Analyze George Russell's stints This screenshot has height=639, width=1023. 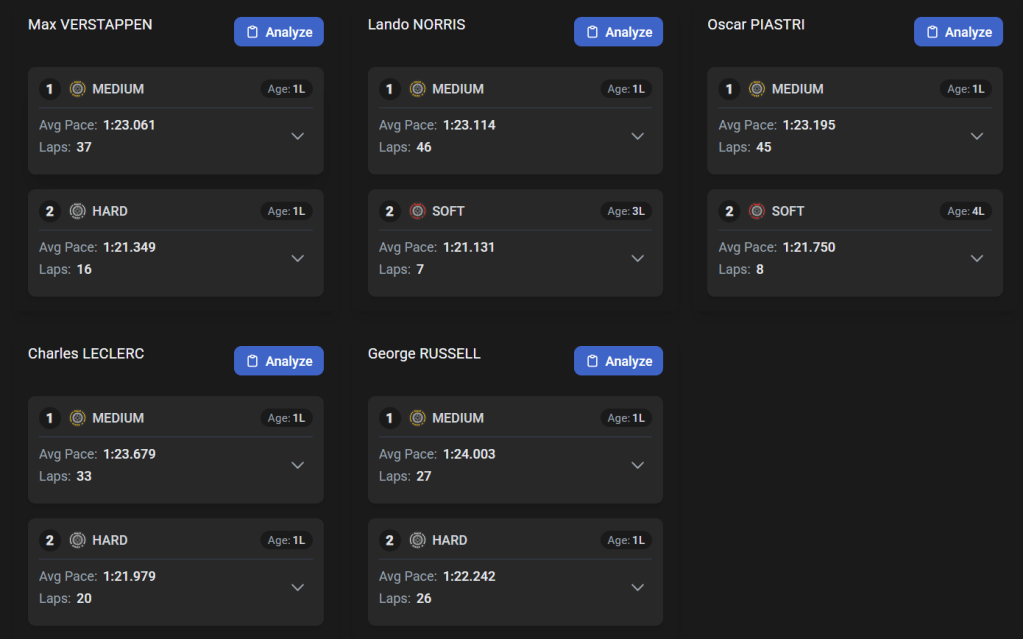point(618,361)
